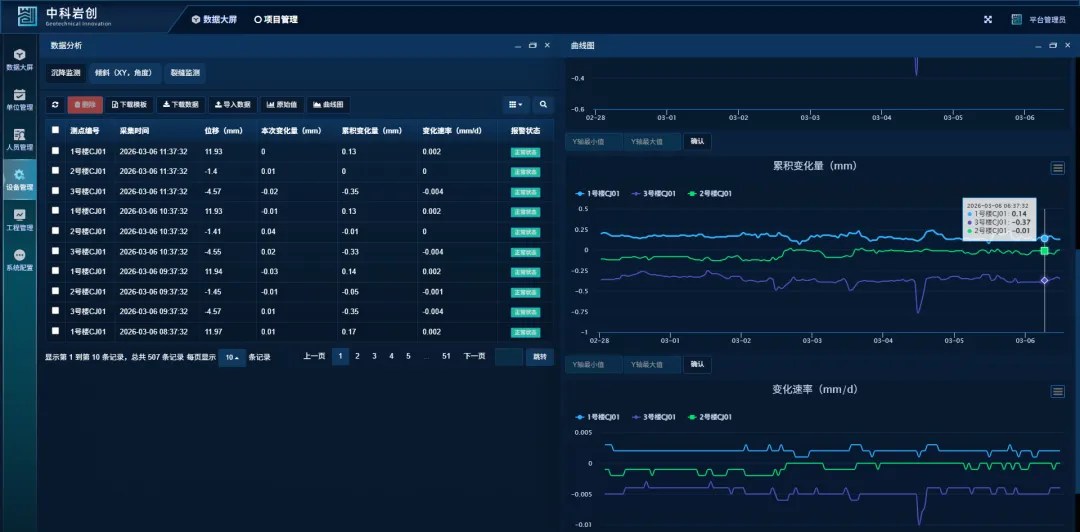Open menu icon on 累积变化量 chart
Screen dimensions: 1080x532
1057,168
